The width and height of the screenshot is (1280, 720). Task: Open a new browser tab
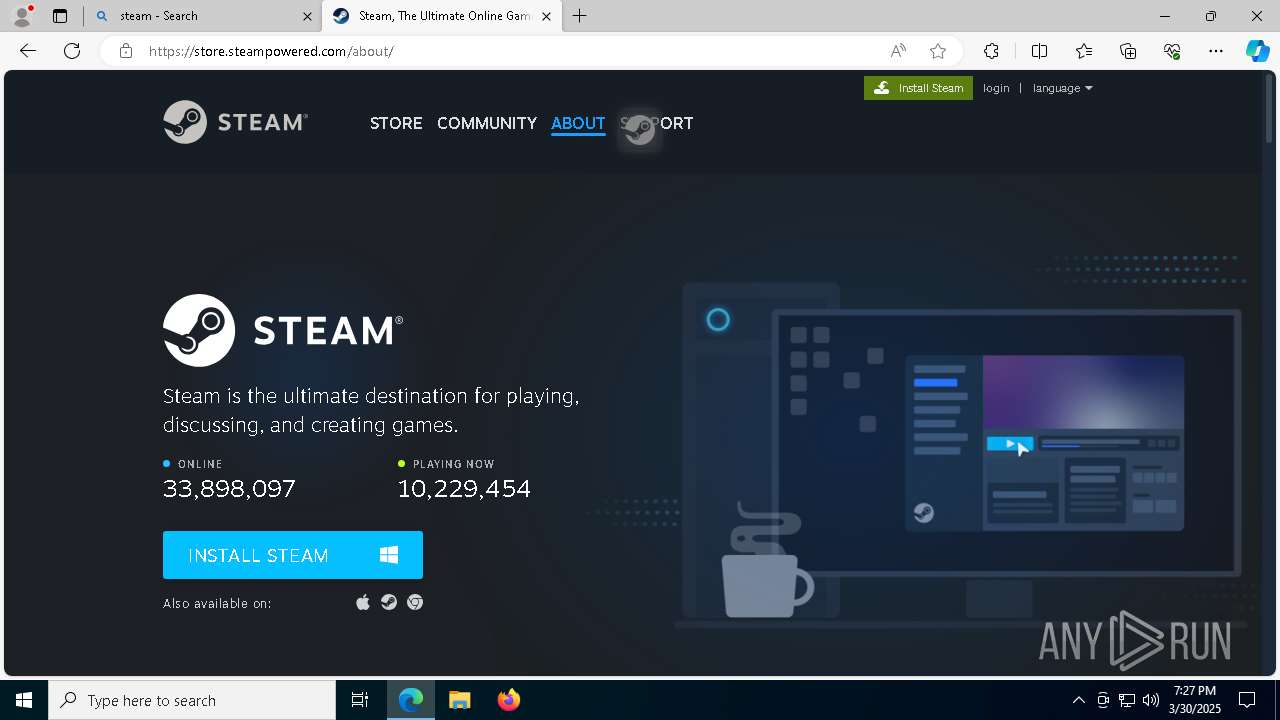(x=580, y=16)
